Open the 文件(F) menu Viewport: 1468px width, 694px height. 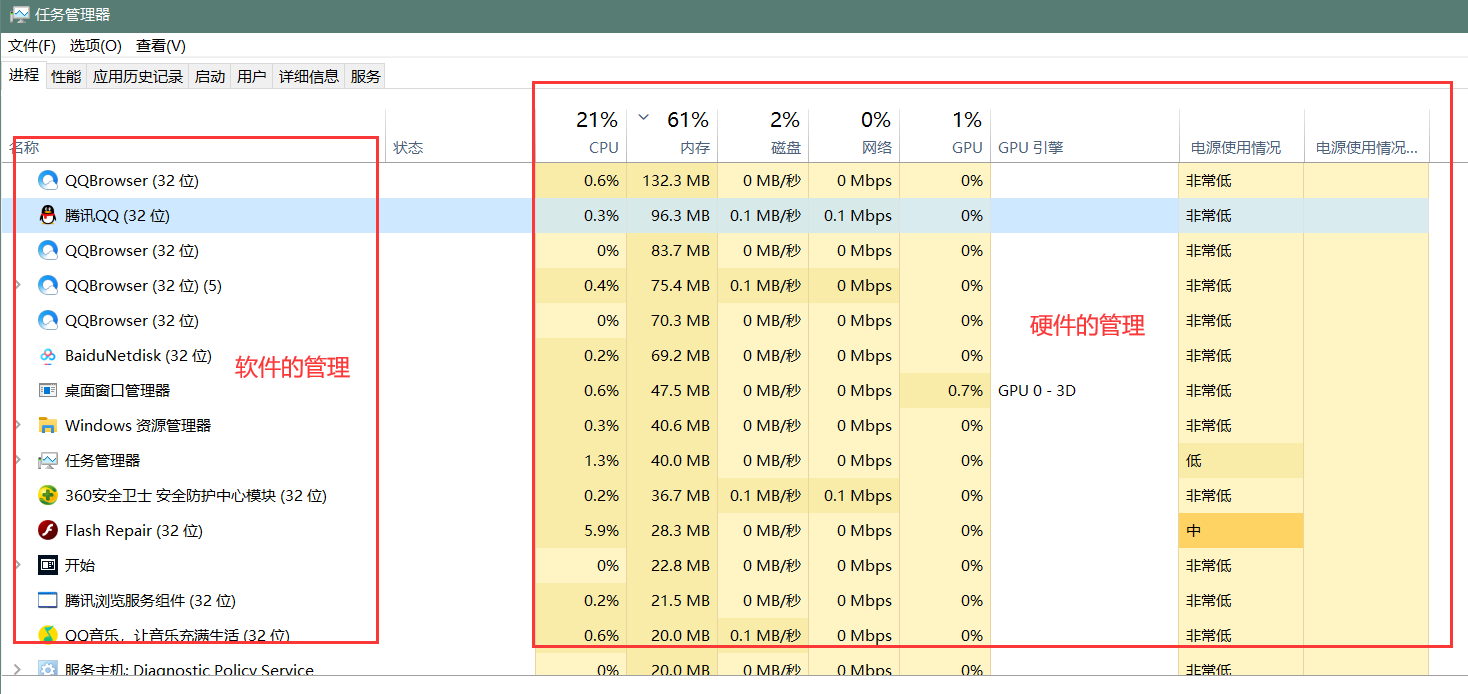coord(32,46)
